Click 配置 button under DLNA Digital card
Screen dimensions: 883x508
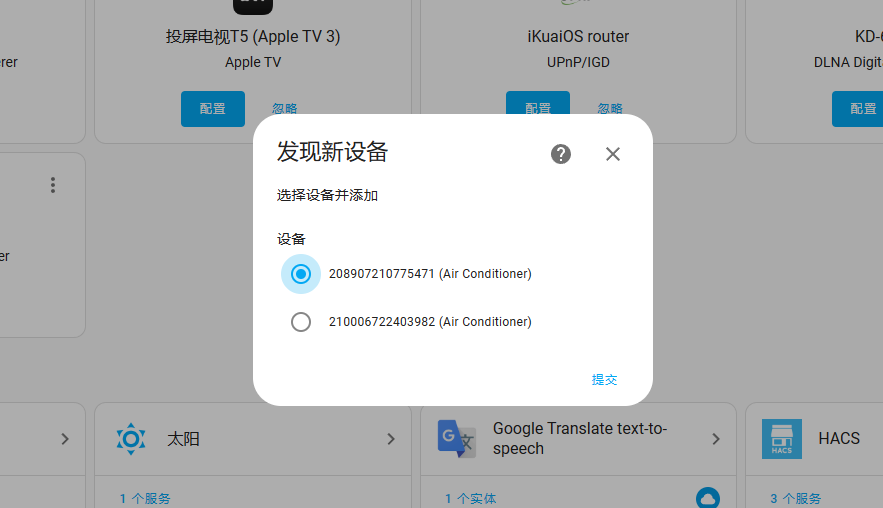(857, 109)
